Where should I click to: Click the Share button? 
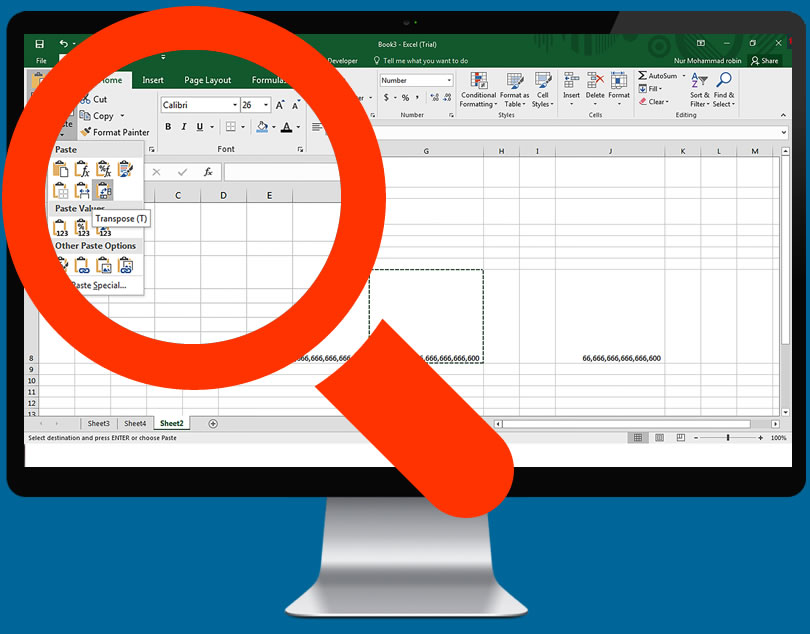[764, 60]
